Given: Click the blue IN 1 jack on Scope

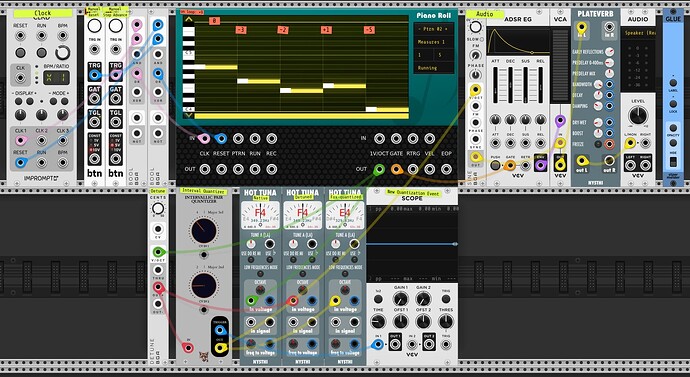Looking at the screenshot, I should (x=378, y=344).
